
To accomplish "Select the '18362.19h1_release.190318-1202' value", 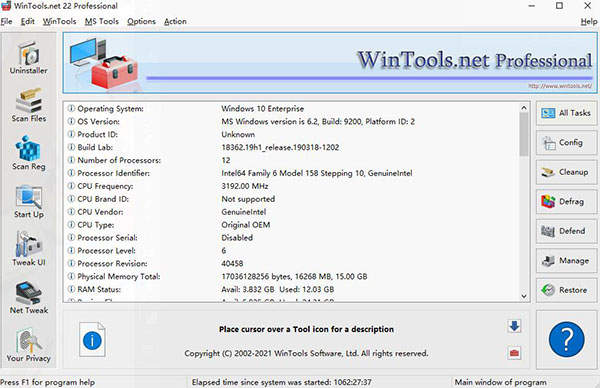I will pos(280,147).
